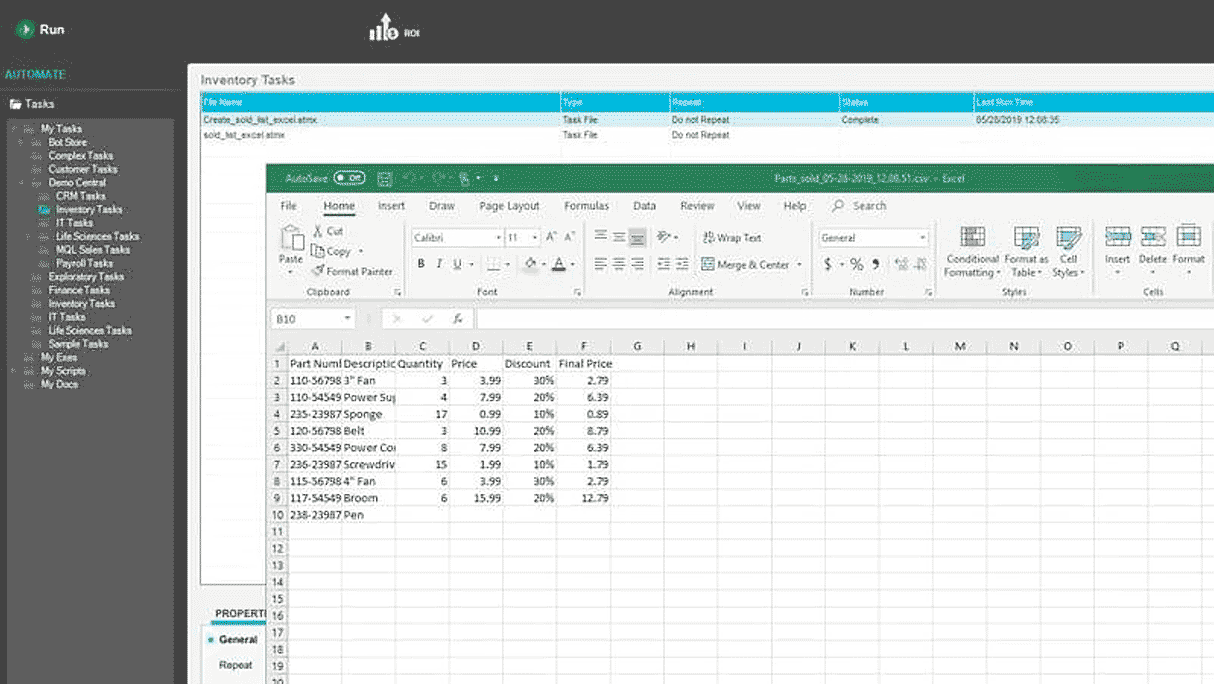The width and height of the screenshot is (1214, 684).
Task: Click the green Run button
Action: (40, 29)
